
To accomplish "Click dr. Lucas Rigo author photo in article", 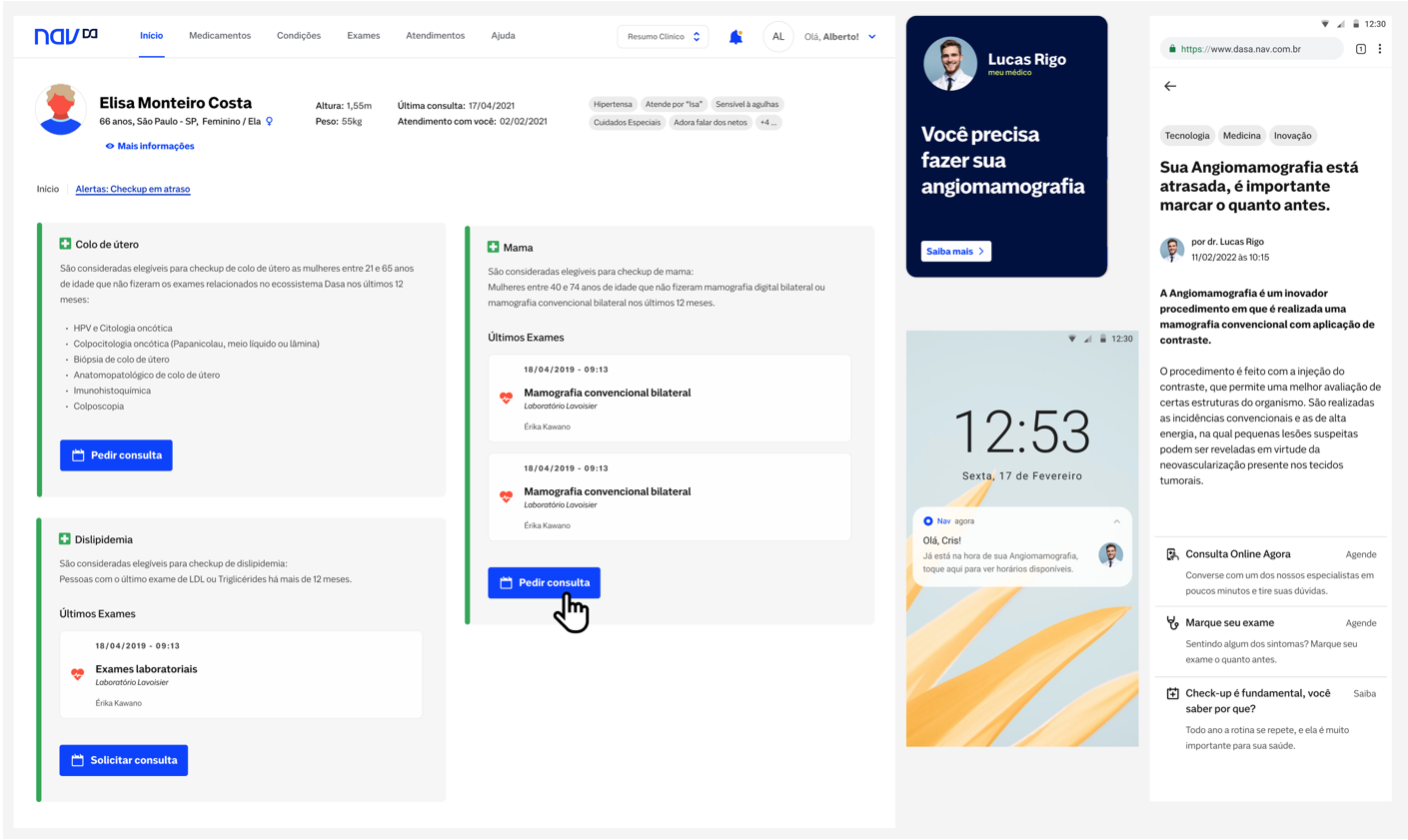I will [1172, 250].
